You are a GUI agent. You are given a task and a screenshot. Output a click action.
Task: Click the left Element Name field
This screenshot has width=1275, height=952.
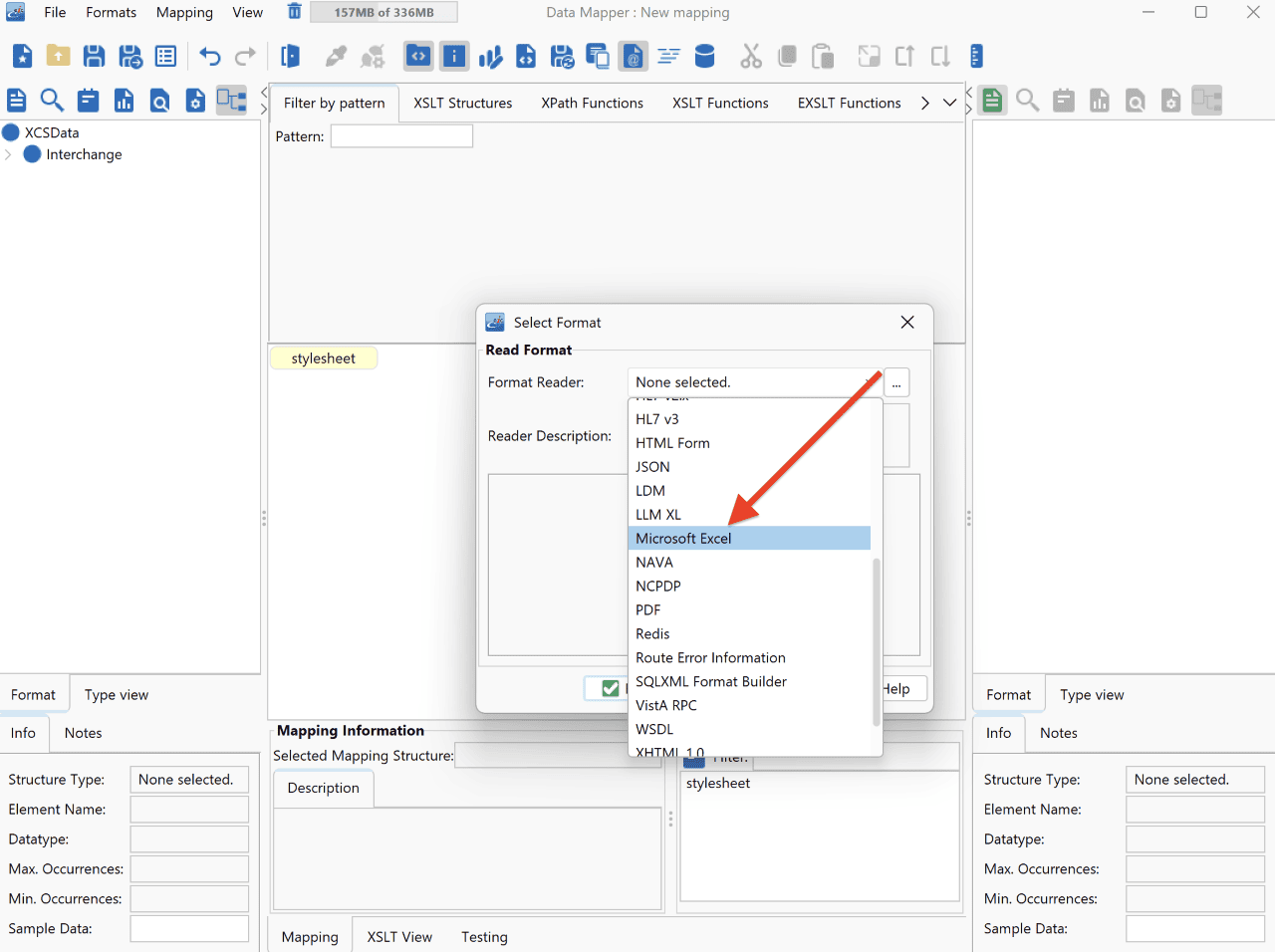point(189,810)
